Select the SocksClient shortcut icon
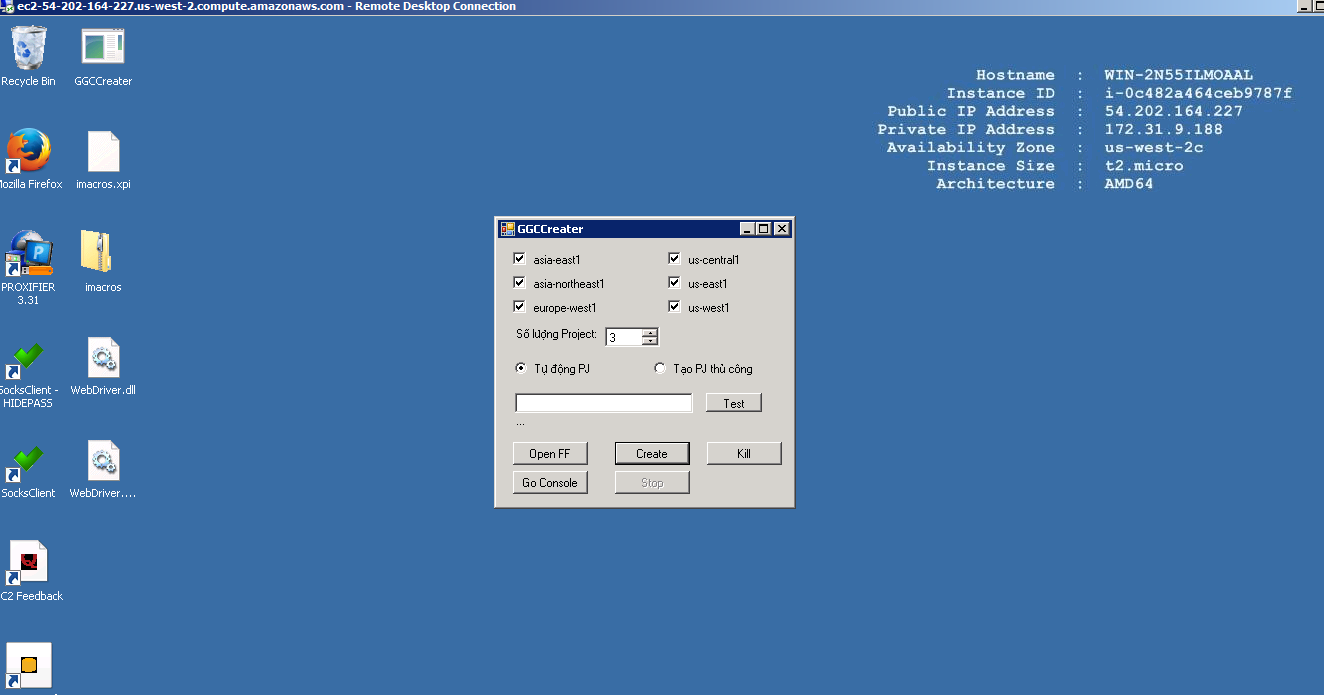Viewport: 1324px width, 695px height. coord(27,462)
